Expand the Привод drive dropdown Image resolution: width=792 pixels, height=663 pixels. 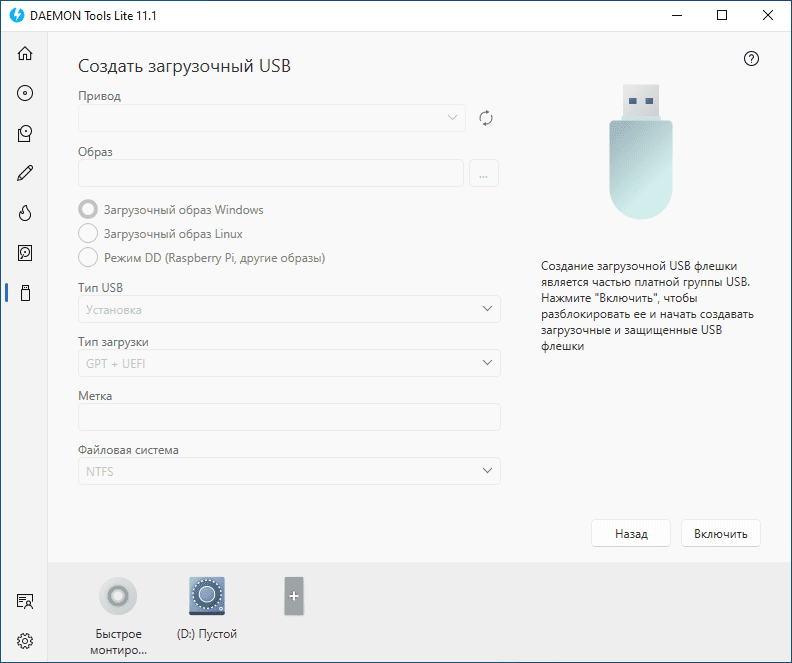click(x=272, y=118)
